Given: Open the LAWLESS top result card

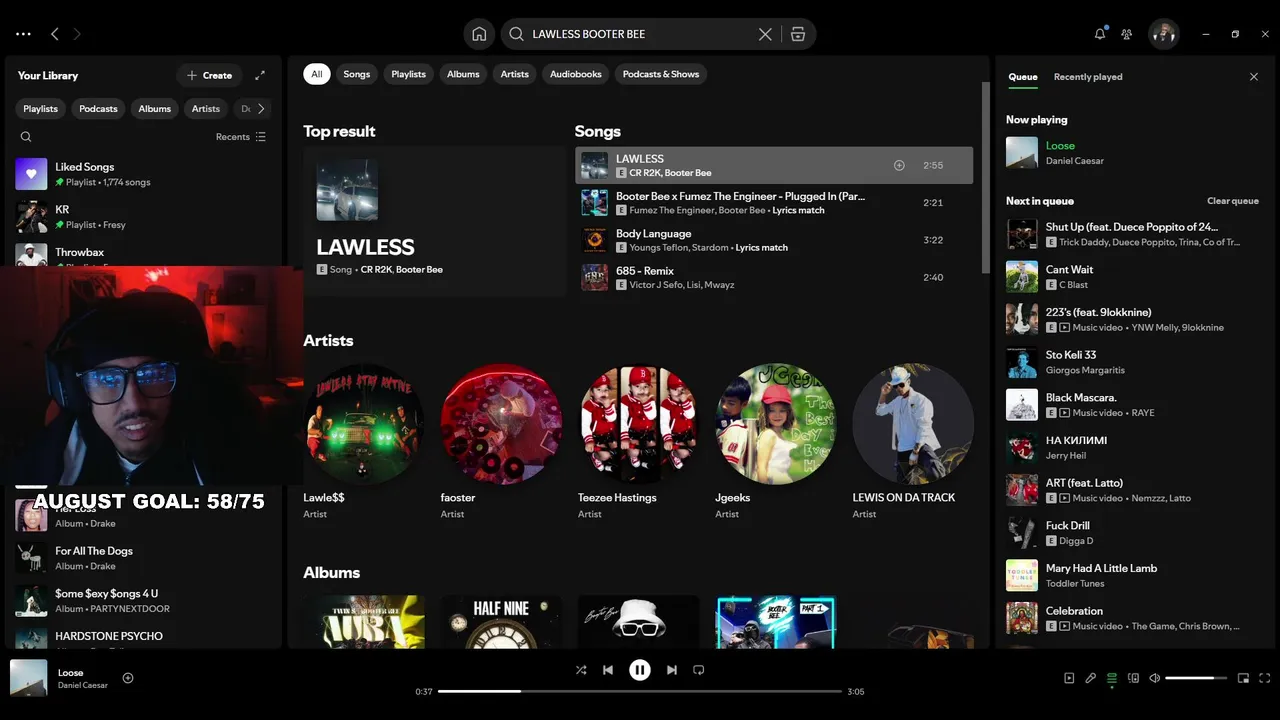Looking at the screenshot, I should click(x=435, y=222).
